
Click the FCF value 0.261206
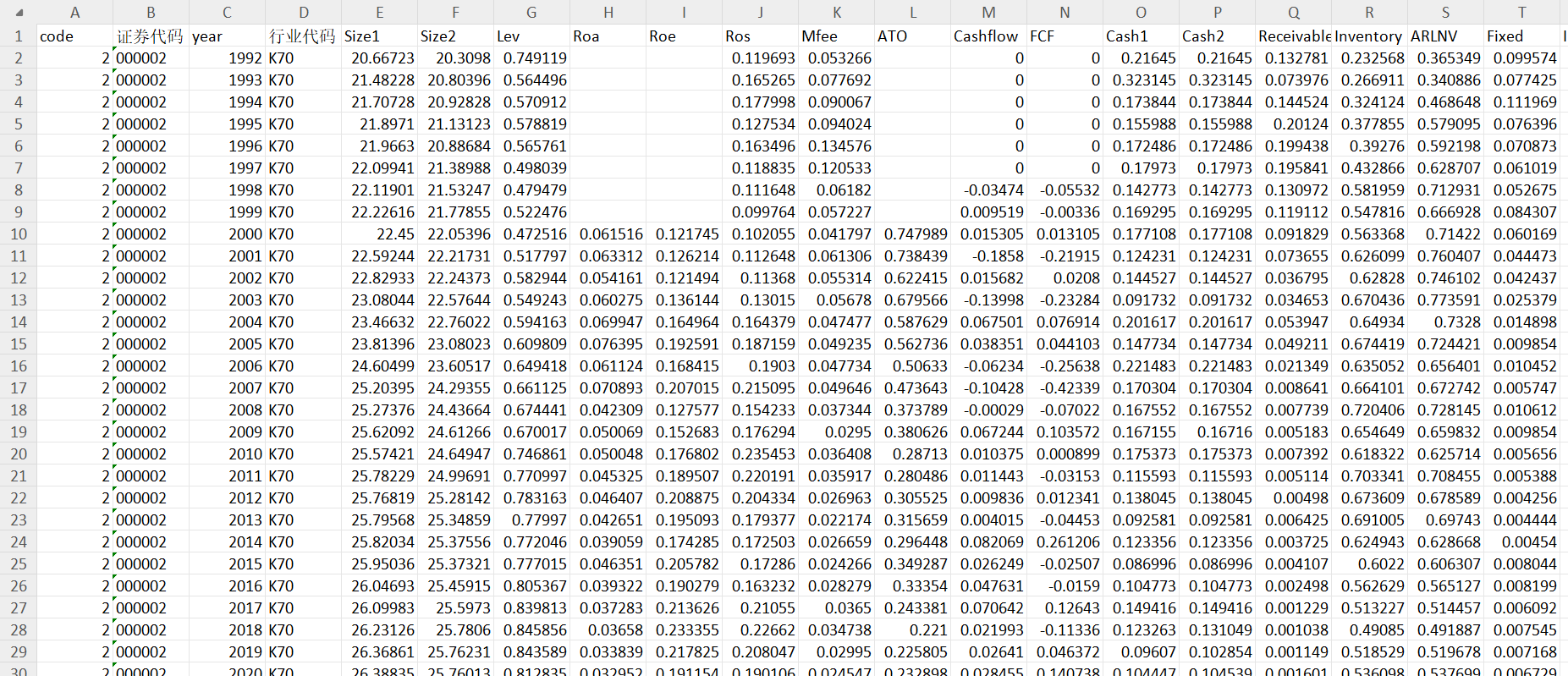click(x=1065, y=542)
